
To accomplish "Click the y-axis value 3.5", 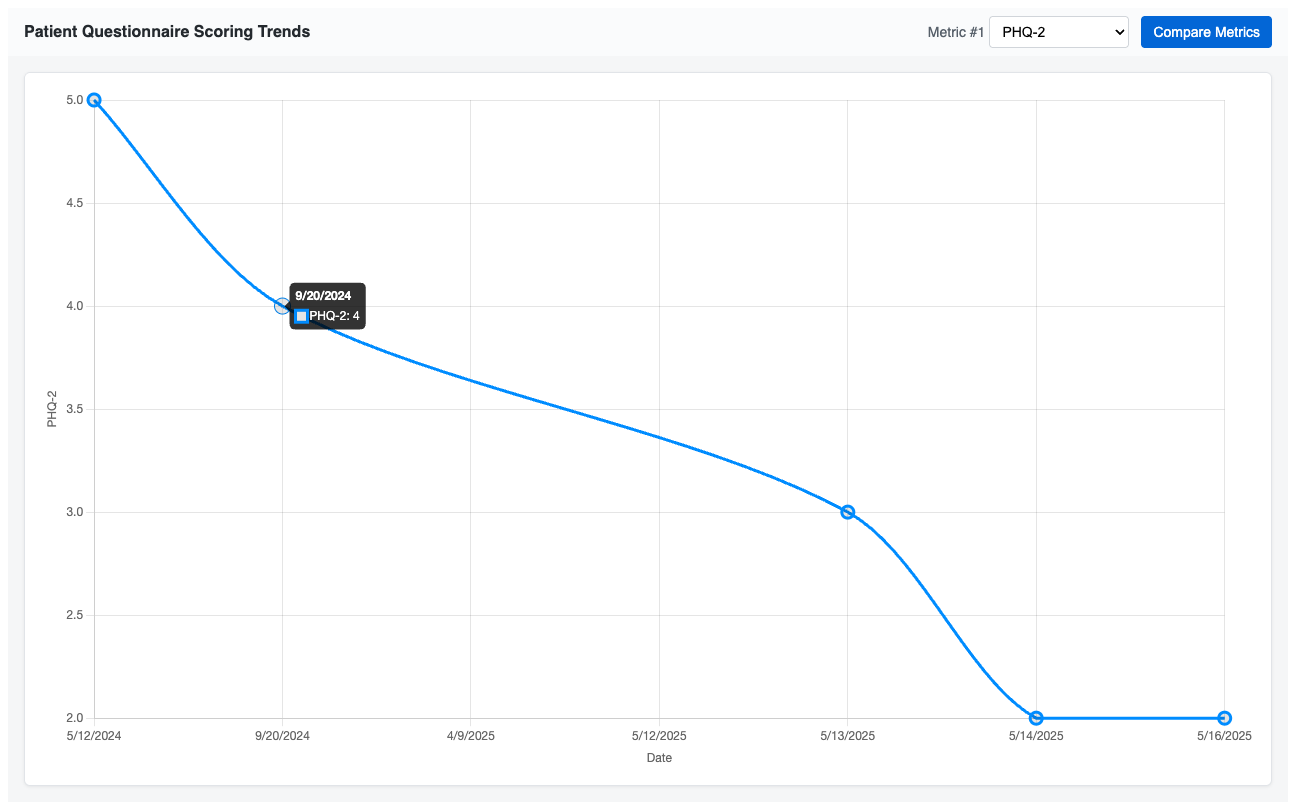I will 75,409.
